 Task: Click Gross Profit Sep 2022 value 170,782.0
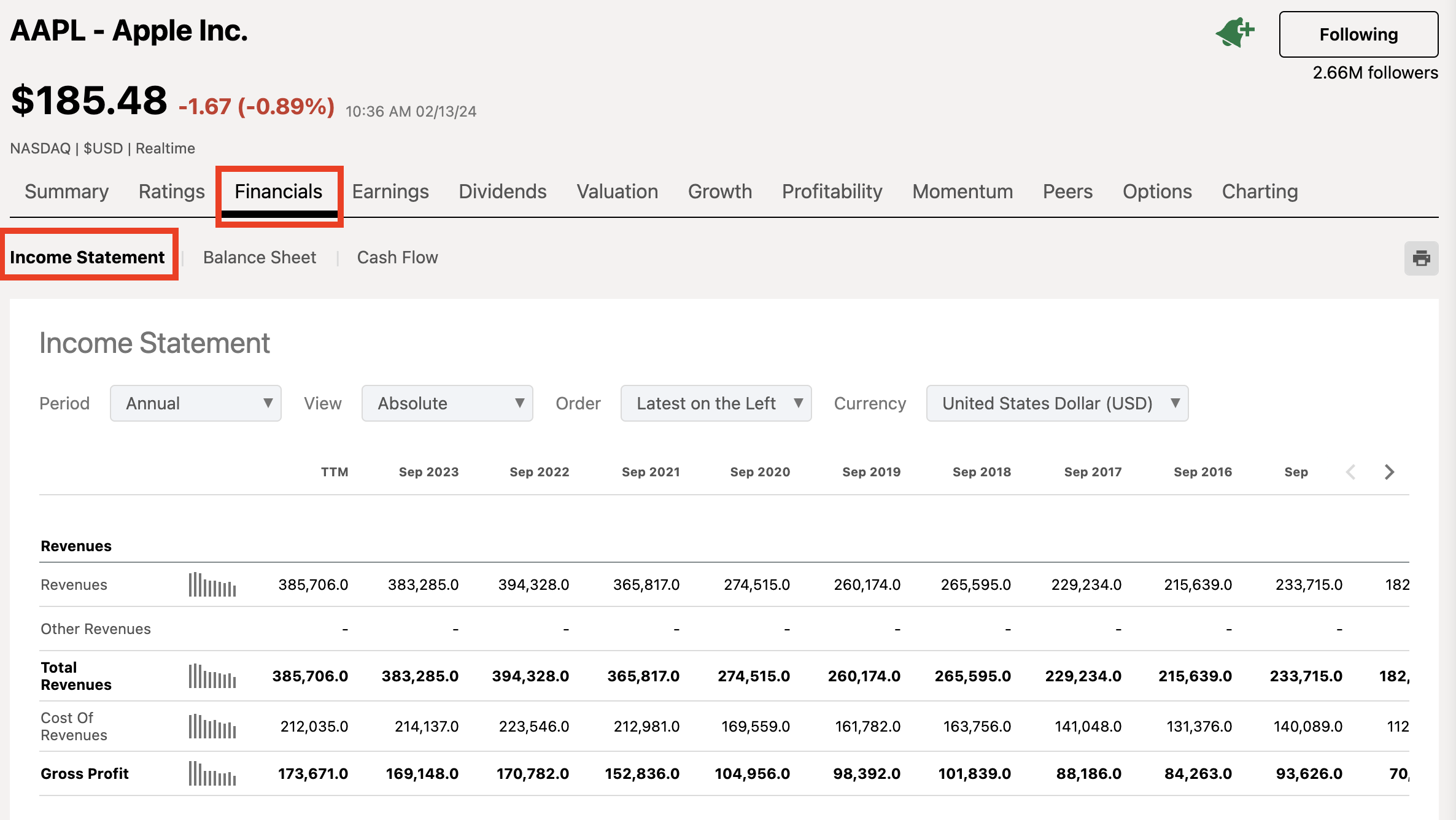click(x=533, y=774)
